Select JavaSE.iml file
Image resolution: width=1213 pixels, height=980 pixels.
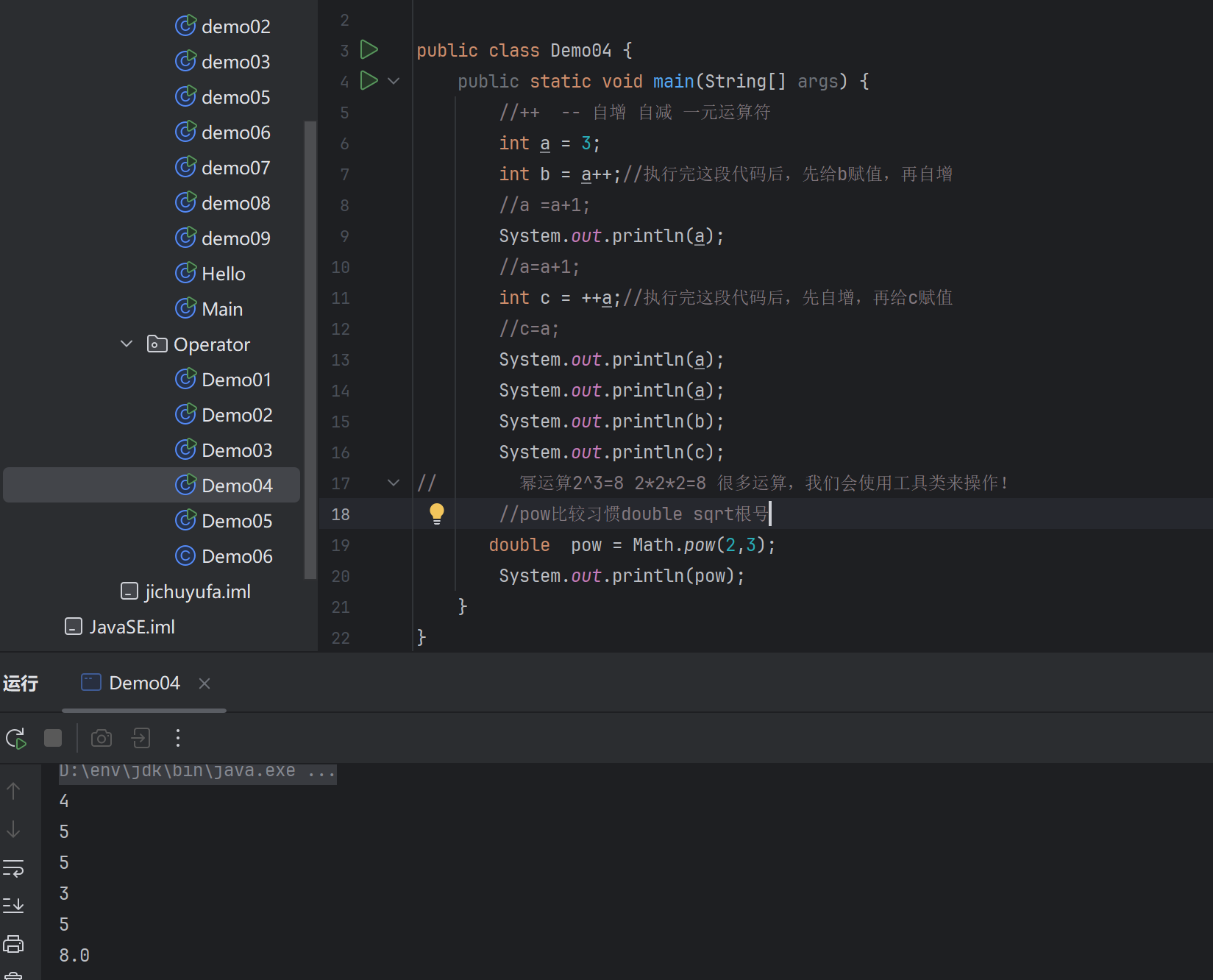[x=120, y=627]
